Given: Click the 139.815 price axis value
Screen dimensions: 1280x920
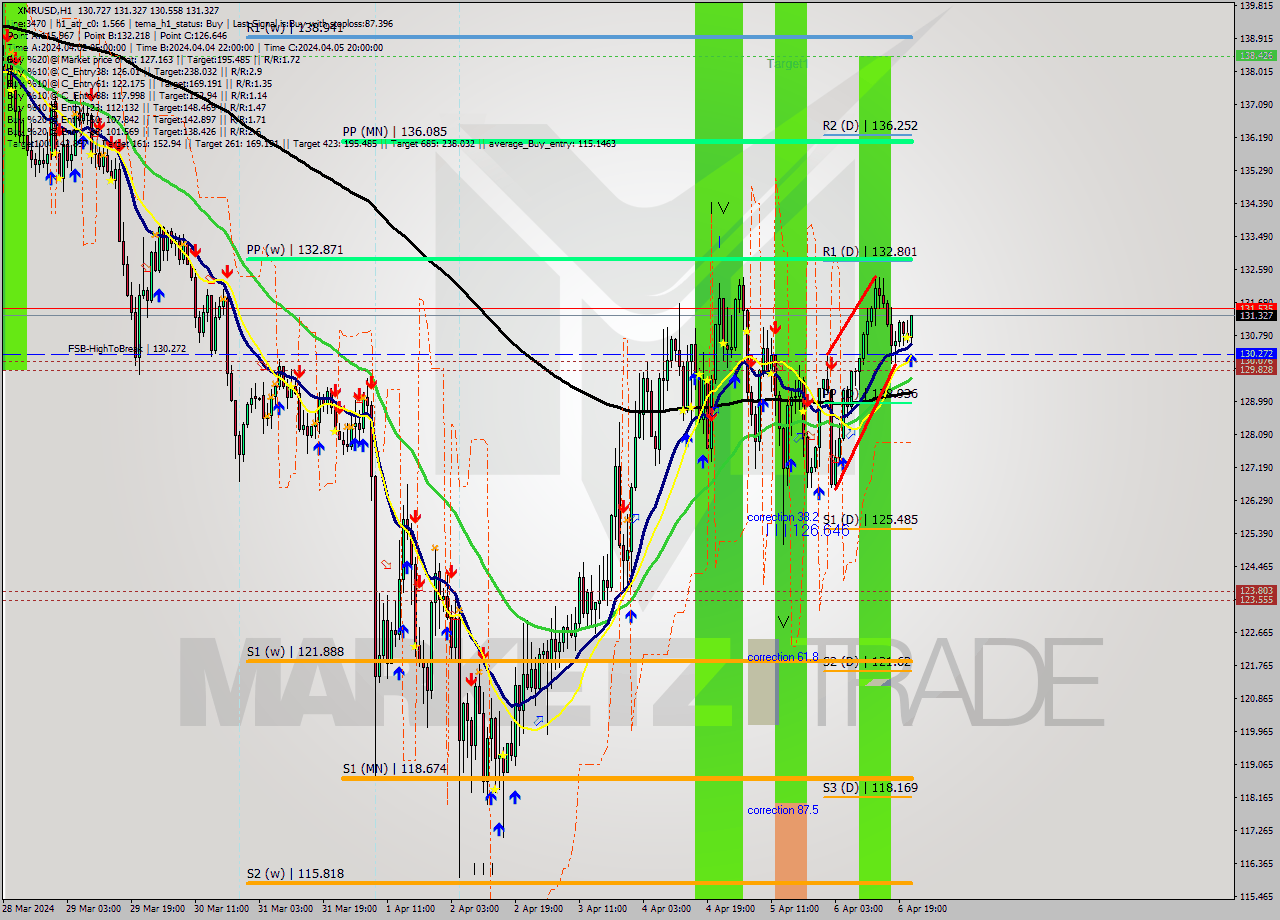Looking at the screenshot, I should [1256, 5].
